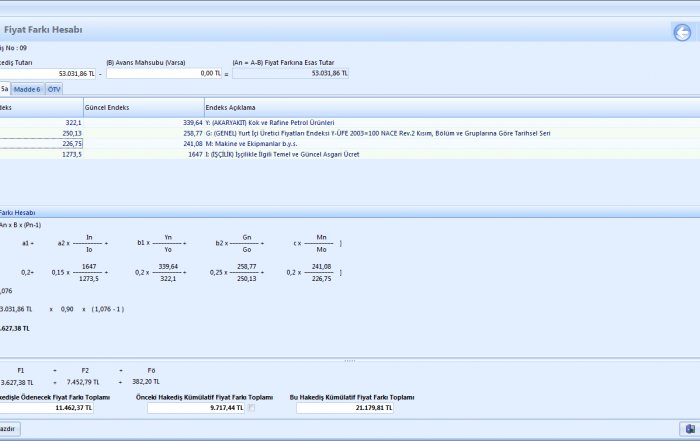The height and width of the screenshot is (441, 700).
Task: Click the Avans Mahsubu input field
Action: click(164, 73)
